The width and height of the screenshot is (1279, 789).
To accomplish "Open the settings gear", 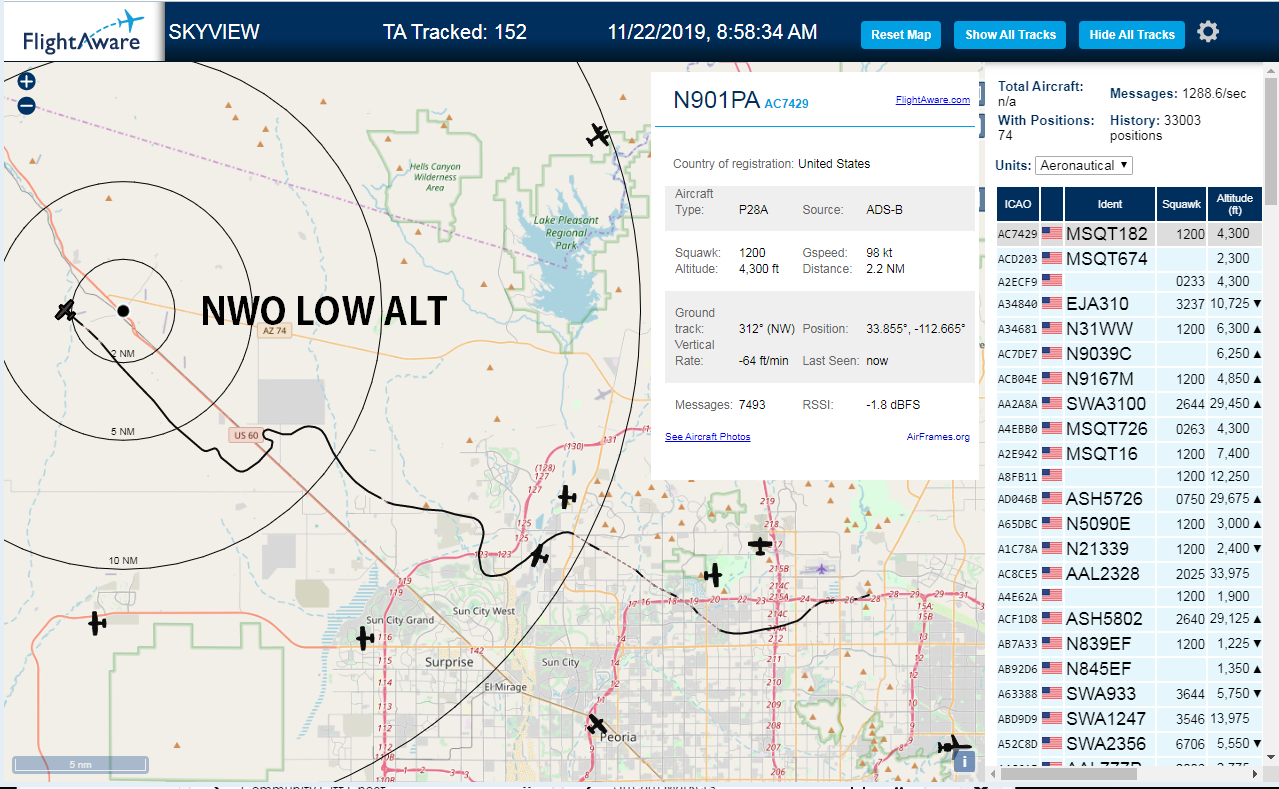I will (1208, 32).
